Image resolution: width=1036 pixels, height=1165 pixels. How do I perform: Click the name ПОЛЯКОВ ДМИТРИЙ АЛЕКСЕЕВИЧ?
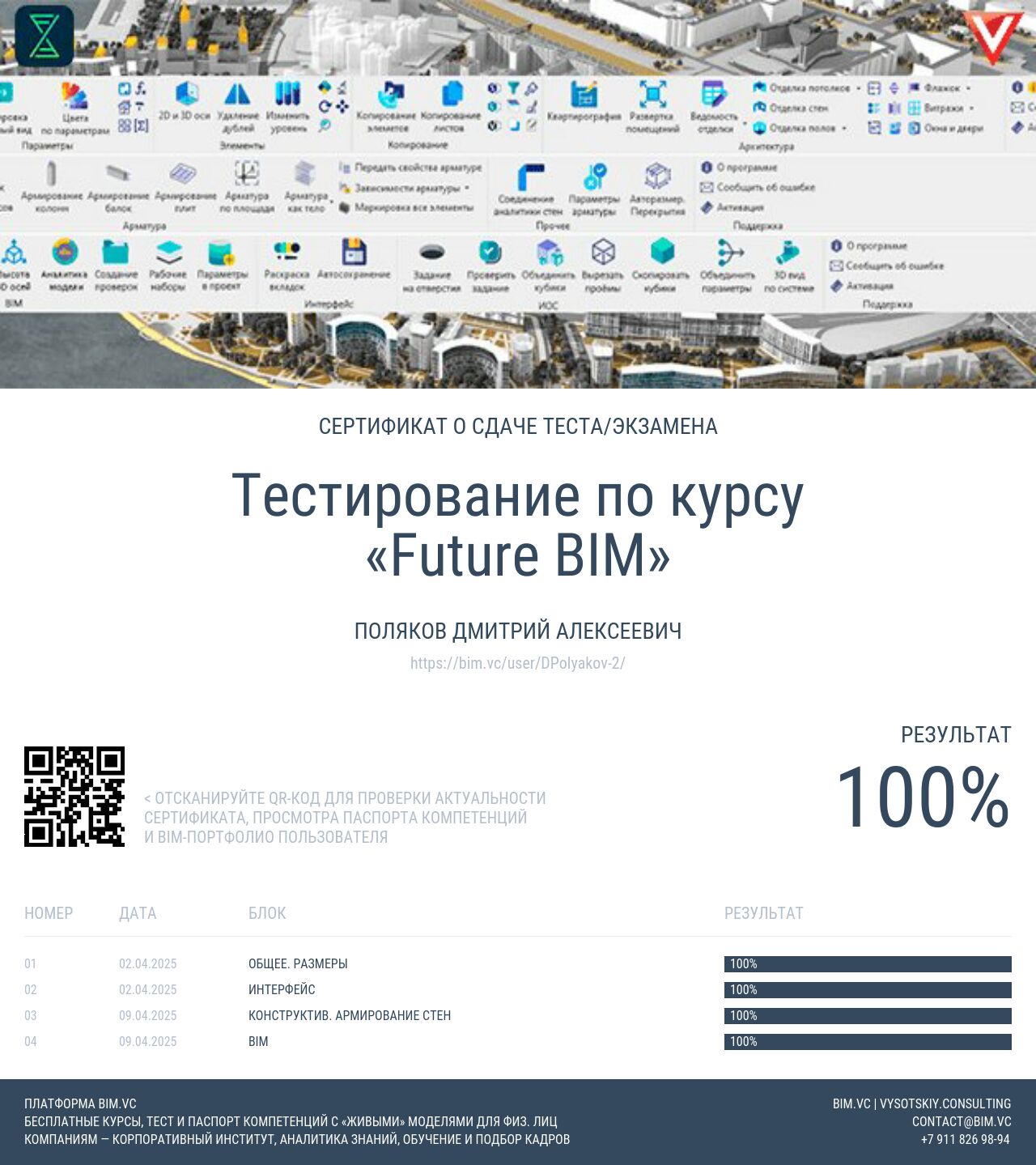pos(518,631)
